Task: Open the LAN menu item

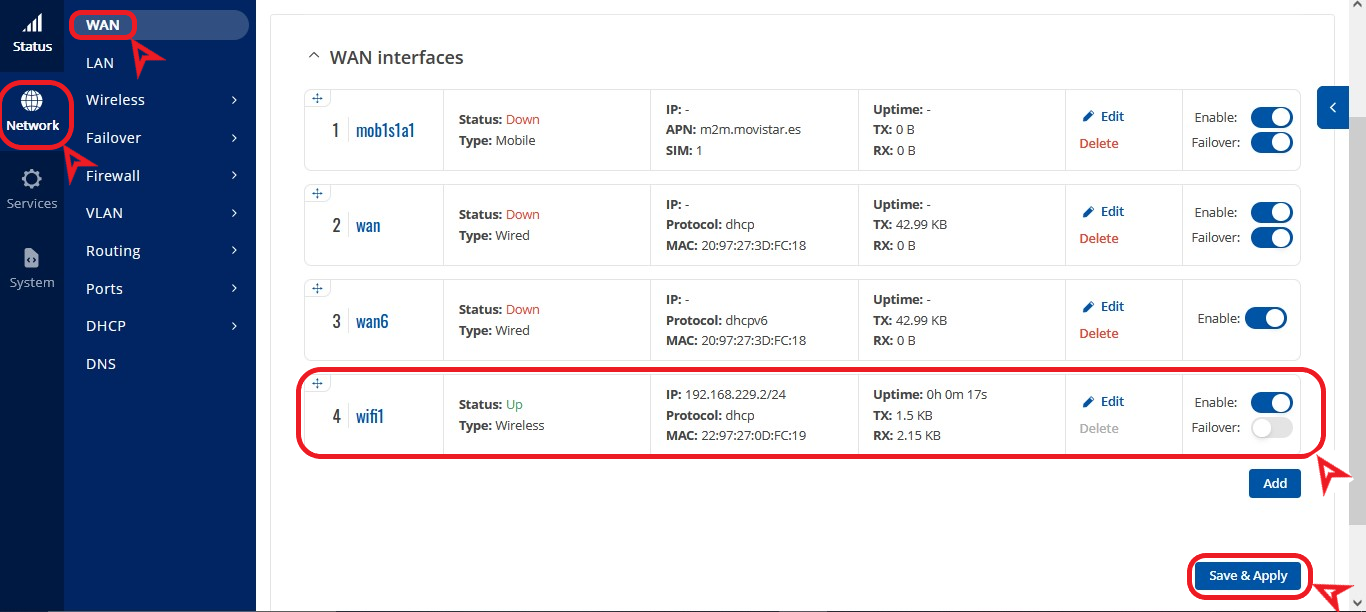Action: click(100, 63)
